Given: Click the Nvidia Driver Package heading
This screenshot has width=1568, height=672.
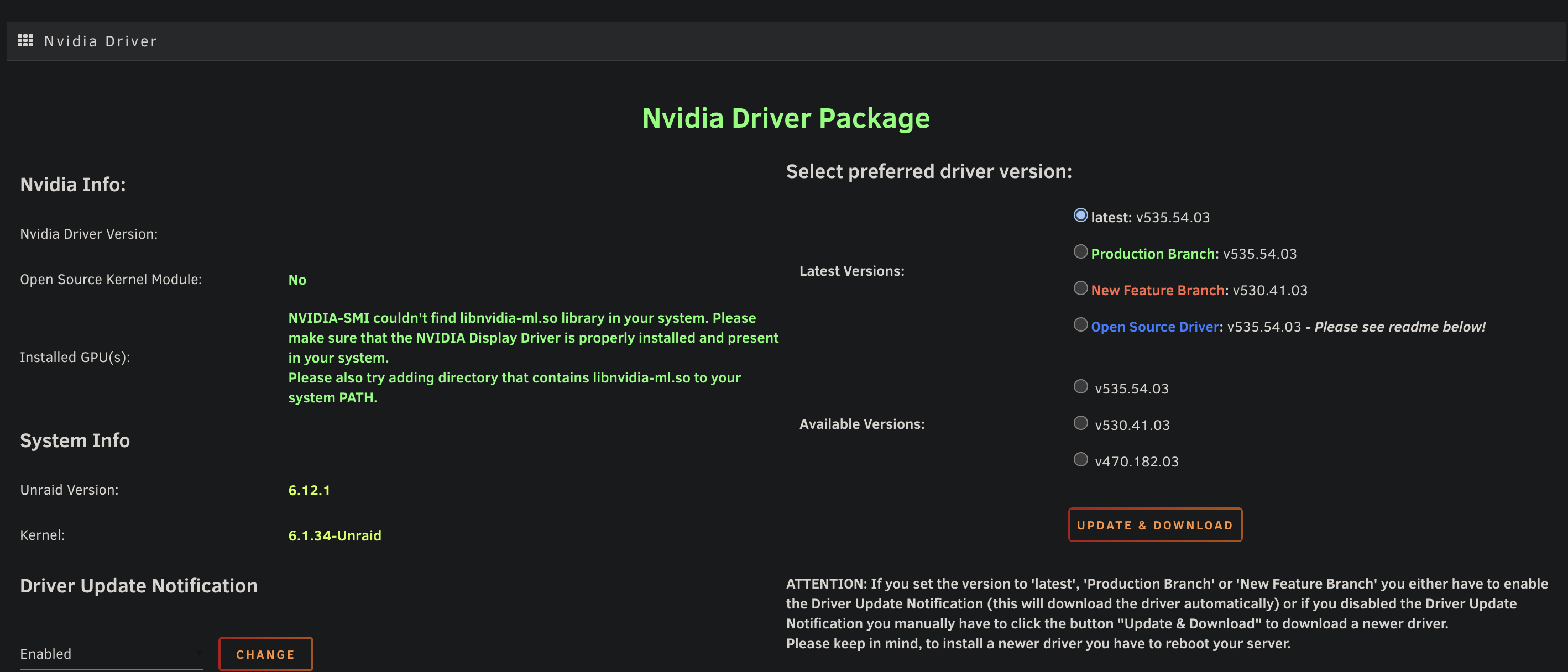Looking at the screenshot, I should coord(786,118).
